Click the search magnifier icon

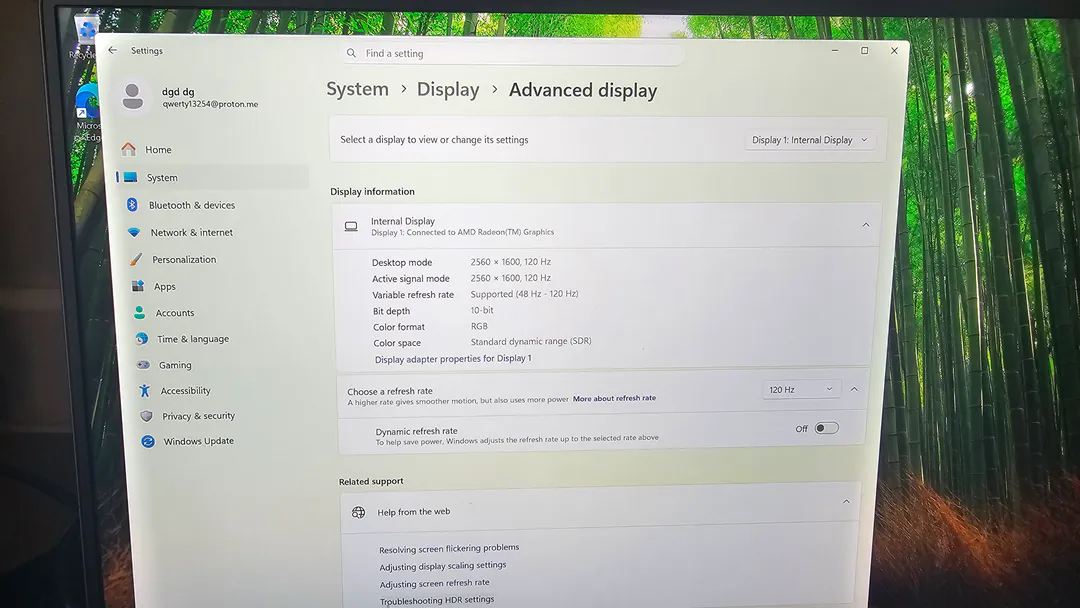click(351, 53)
